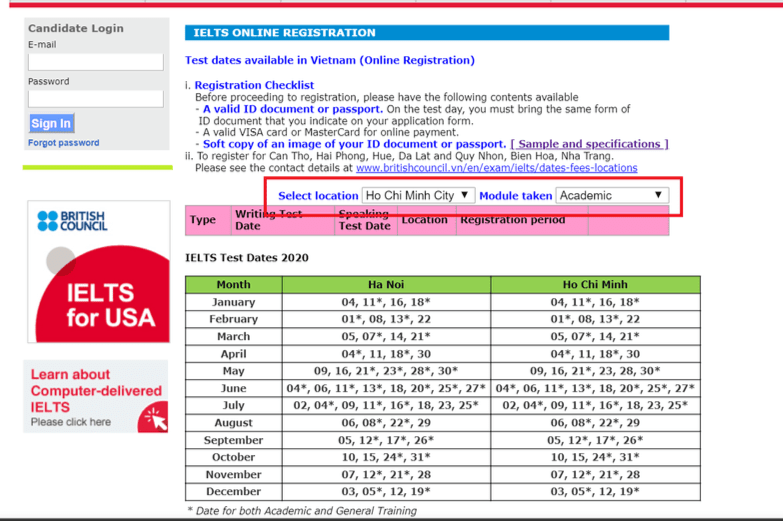Click the Writing Test Date column header
The height and width of the screenshot is (521, 783).
click(x=283, y=220)
